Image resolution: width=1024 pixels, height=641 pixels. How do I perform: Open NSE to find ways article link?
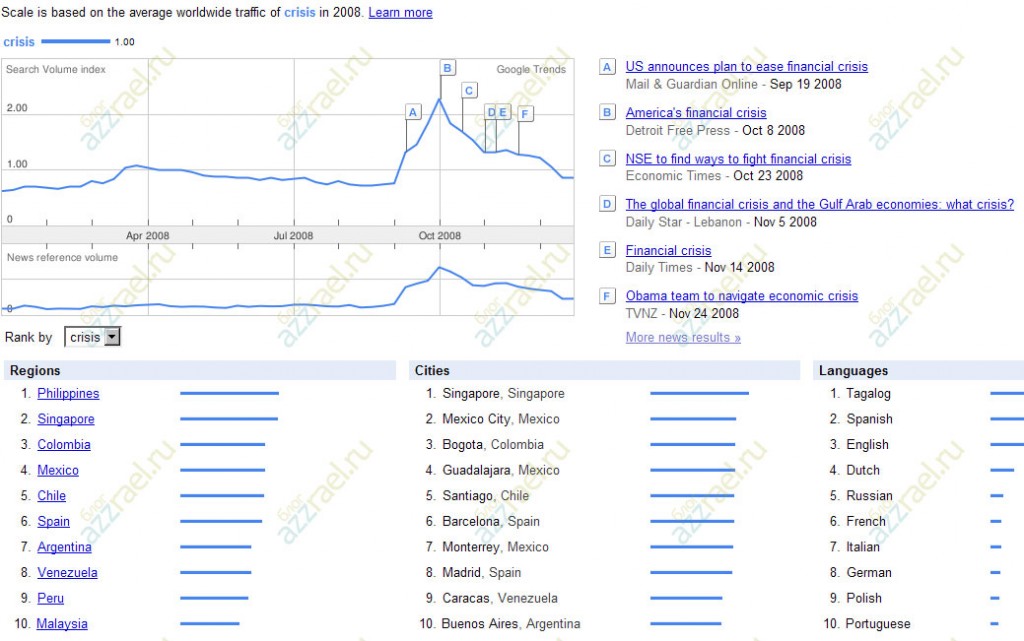tap(738, 159)
